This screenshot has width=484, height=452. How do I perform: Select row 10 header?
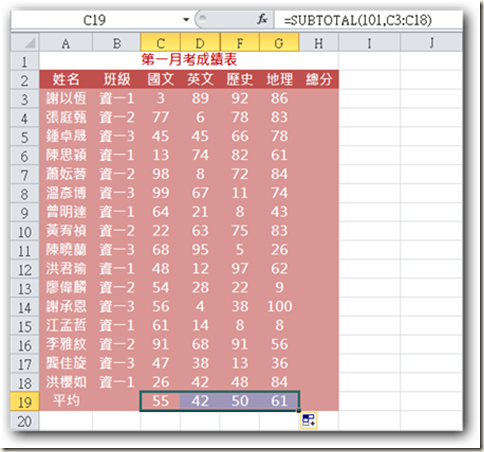point(25,231)
